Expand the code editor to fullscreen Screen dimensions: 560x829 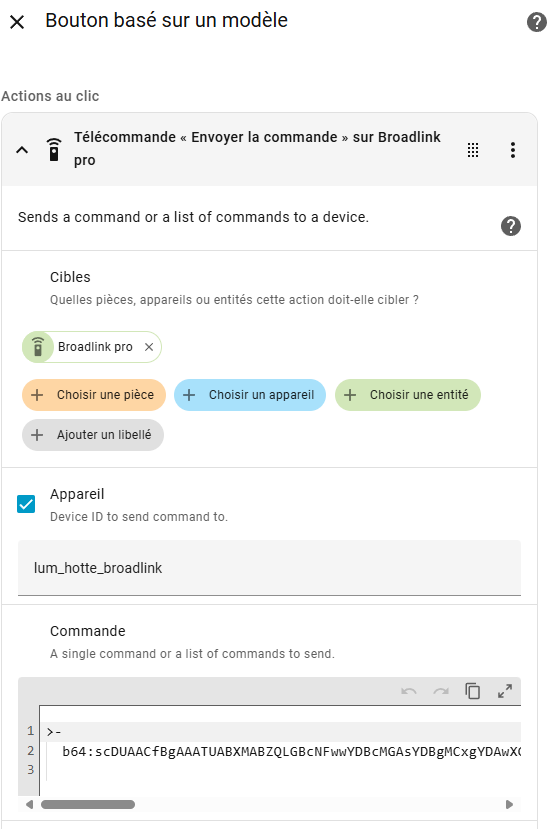point(505,691)
